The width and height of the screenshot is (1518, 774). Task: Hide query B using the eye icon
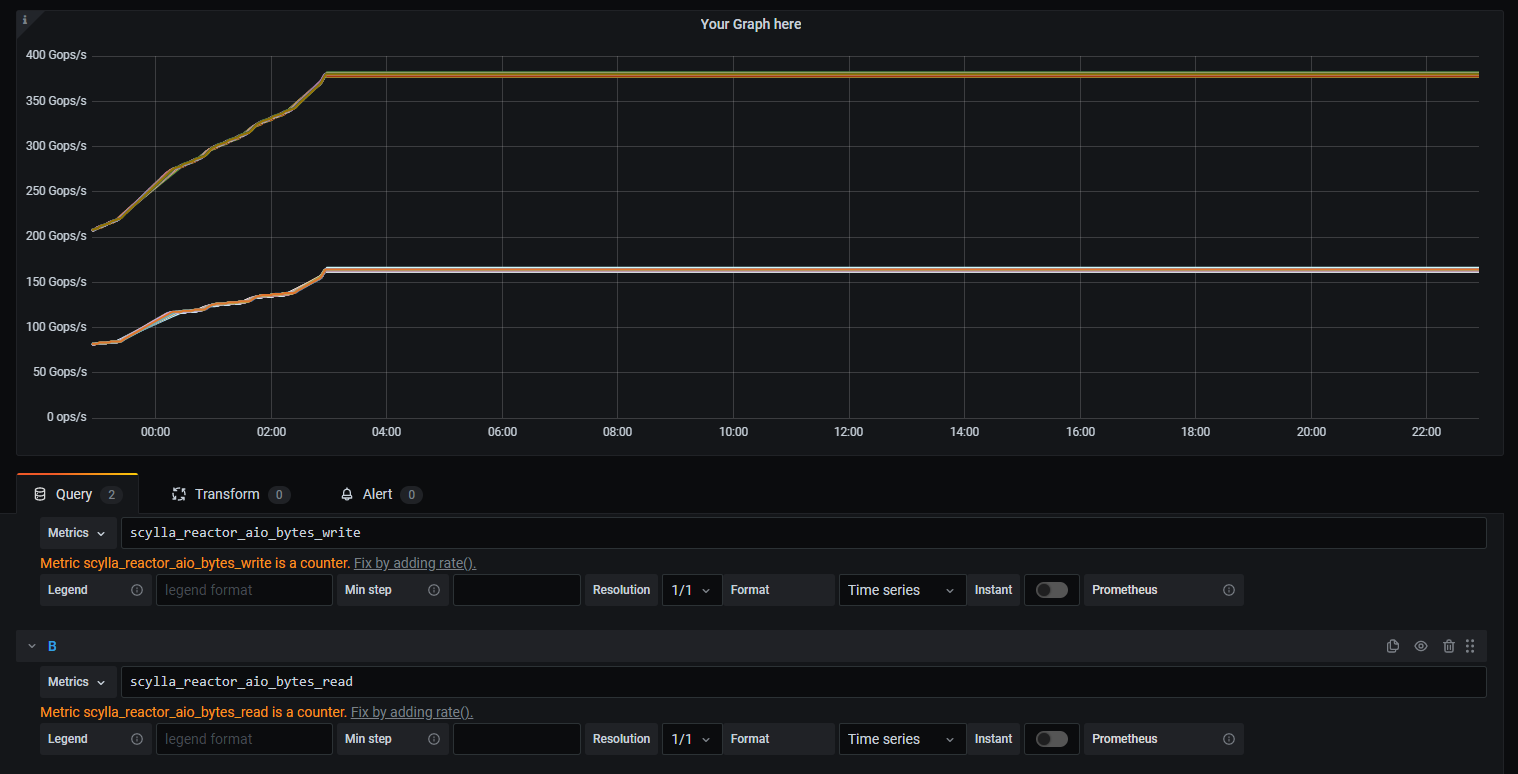click(1421, 646)
